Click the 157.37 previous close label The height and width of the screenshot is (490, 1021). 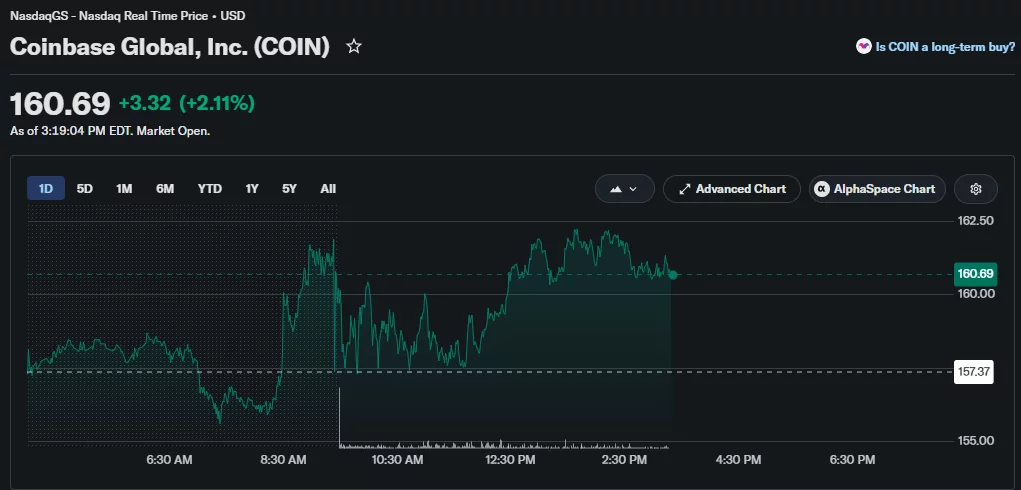coord(974,372)
